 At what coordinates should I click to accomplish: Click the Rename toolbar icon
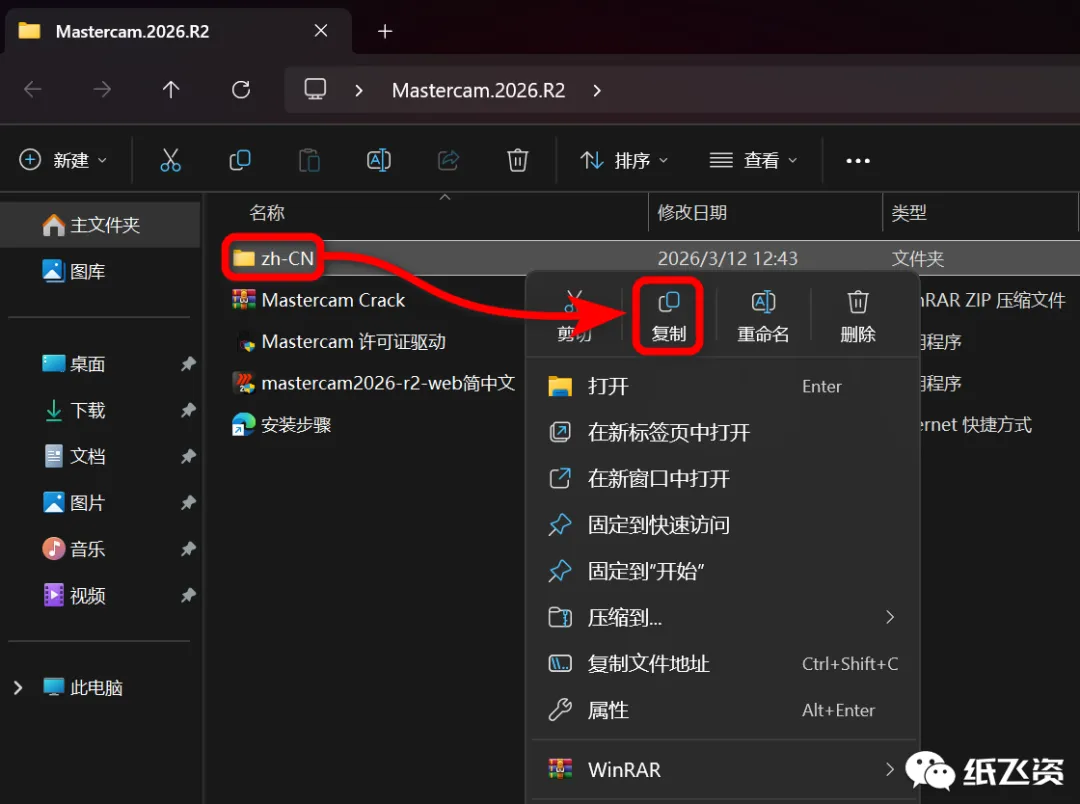[379, 161]
